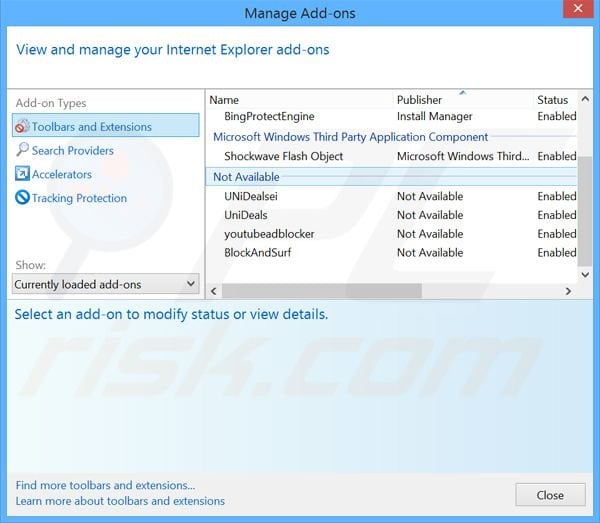The height and width of the screenshot is (523, 600).
Task: Click the Tracking Protection icon
Action: pos(22,198)
